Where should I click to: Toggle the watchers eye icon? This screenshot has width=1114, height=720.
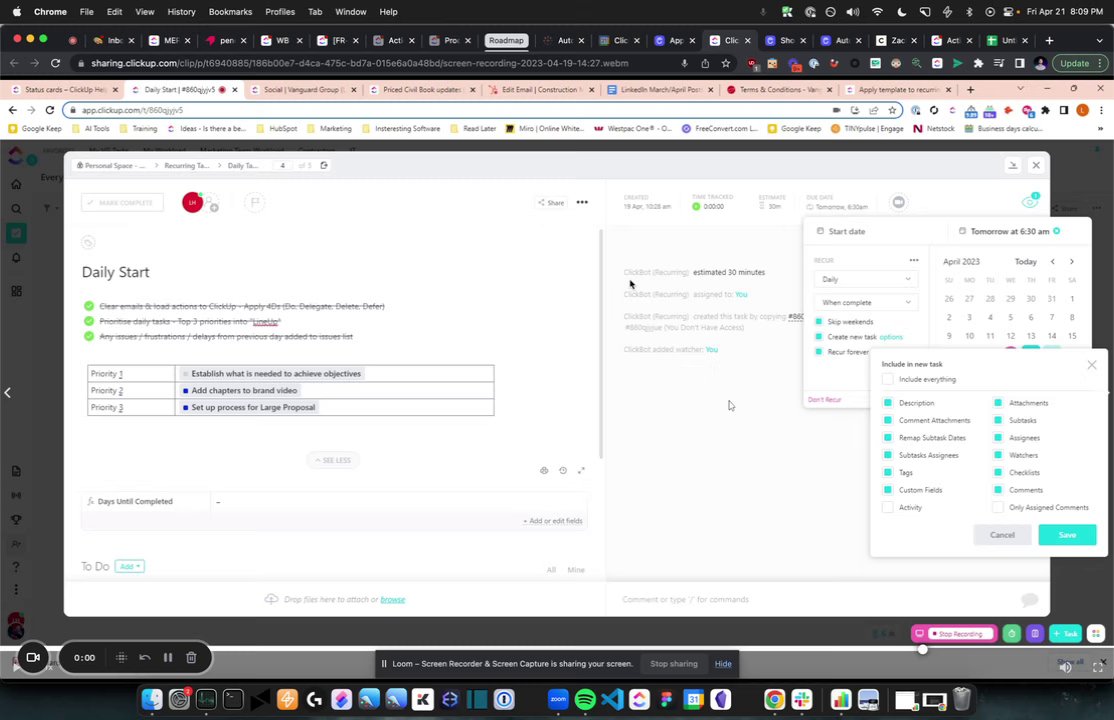1029,202
